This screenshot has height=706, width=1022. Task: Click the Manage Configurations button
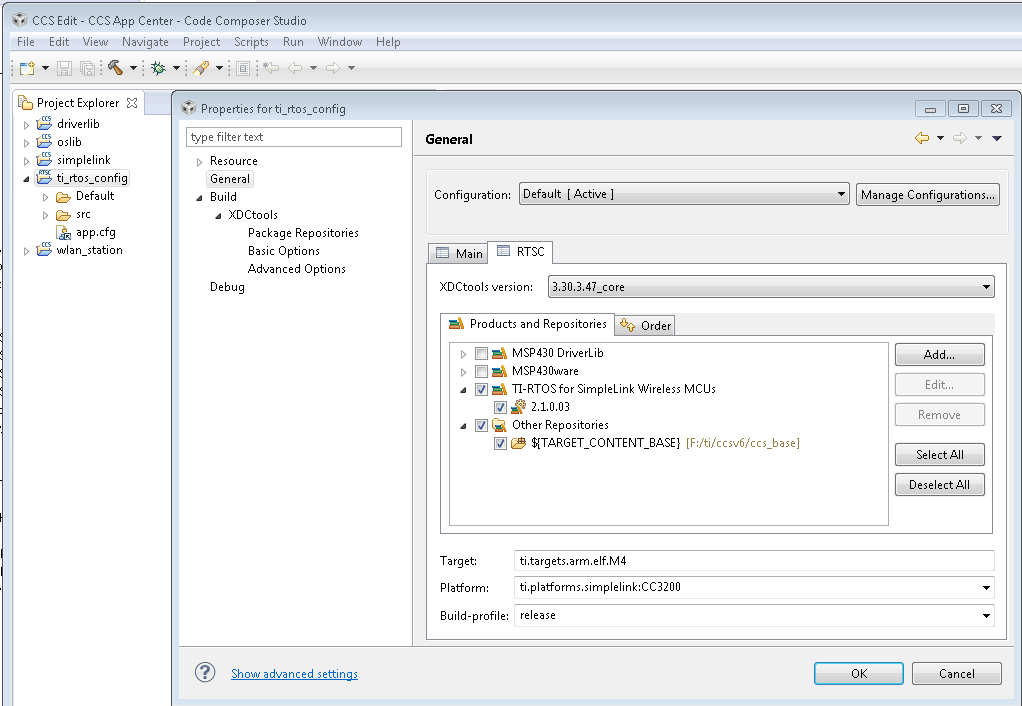pyautogui.click(x=927, y=195)
